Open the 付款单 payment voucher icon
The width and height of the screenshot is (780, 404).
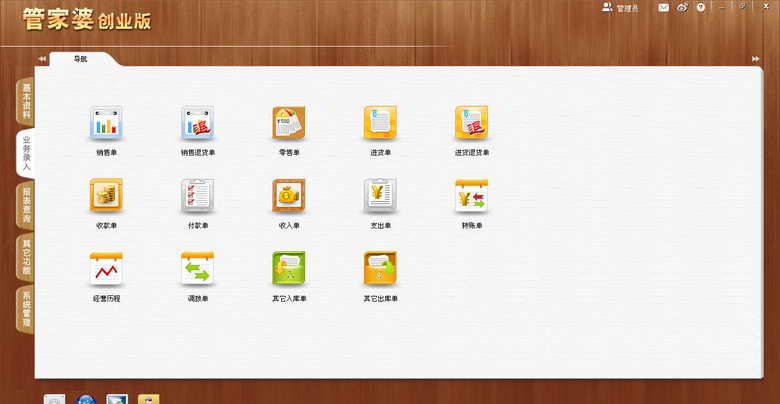(x=197, y=196)
